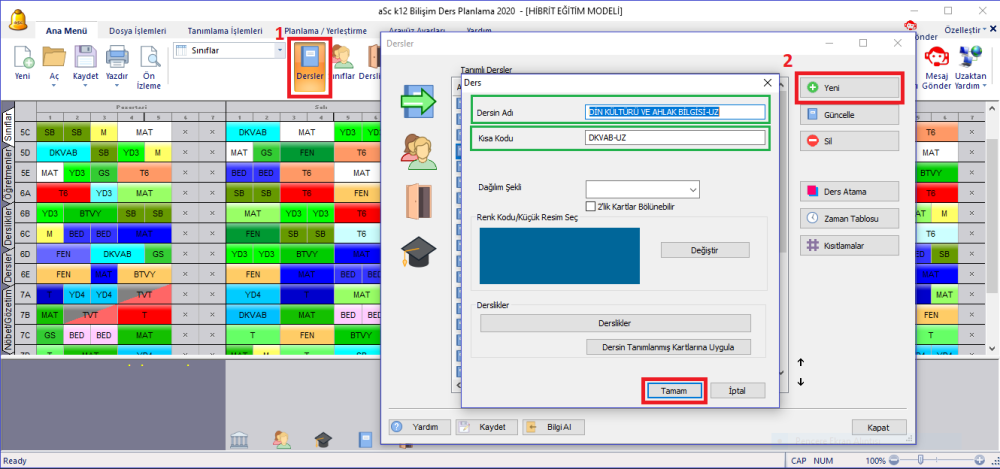Cancel with the İptal button
Image resolution: width=1000 pixels, height=469 pixels.
737,391
